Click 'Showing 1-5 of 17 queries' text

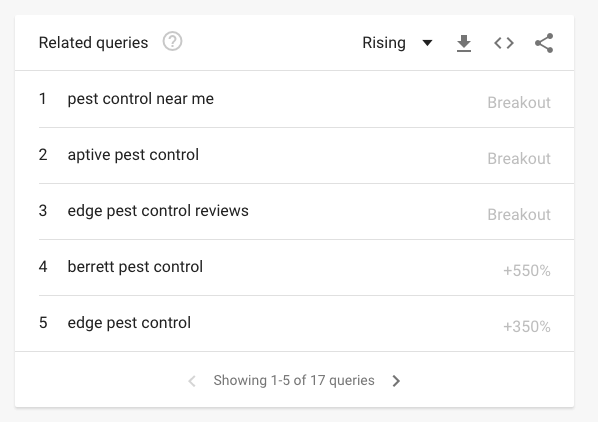click(x=294, y=380)
